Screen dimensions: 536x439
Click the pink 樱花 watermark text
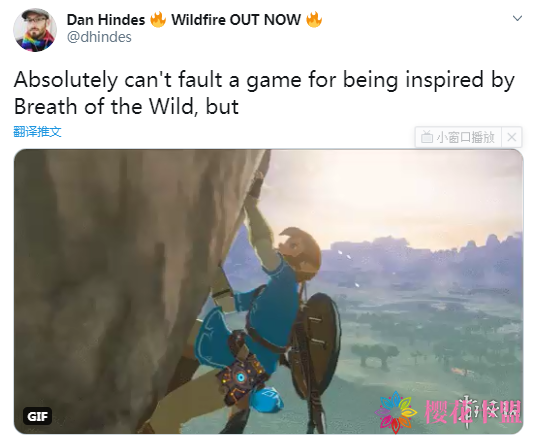point(444,412)
